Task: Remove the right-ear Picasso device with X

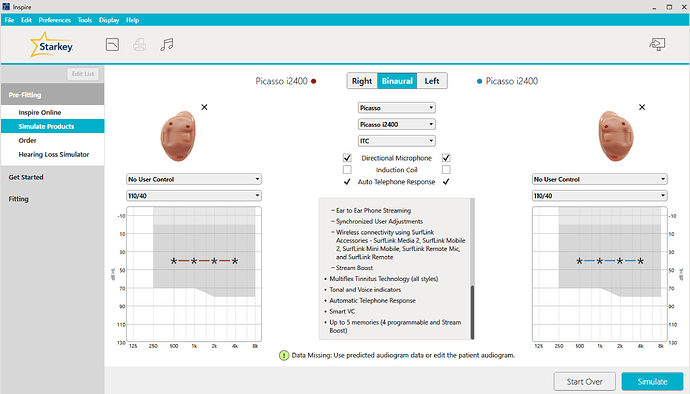Action: click(x=204, y=107)
